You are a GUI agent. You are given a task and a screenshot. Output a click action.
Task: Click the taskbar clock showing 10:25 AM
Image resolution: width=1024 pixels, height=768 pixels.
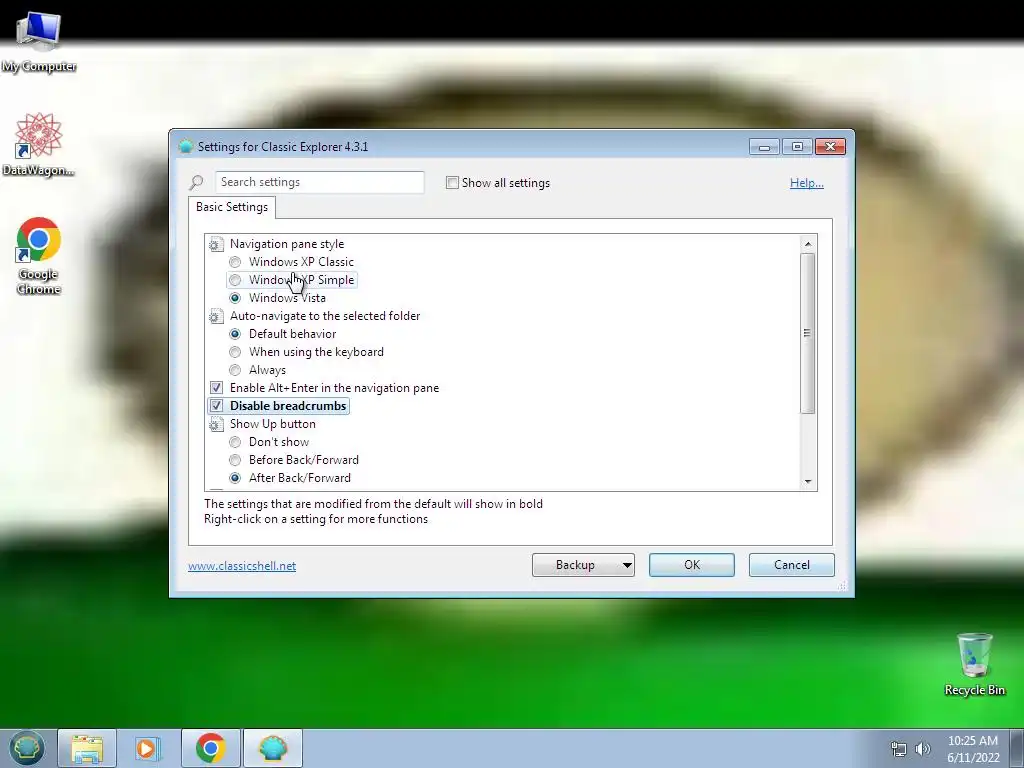click(973, 749)
